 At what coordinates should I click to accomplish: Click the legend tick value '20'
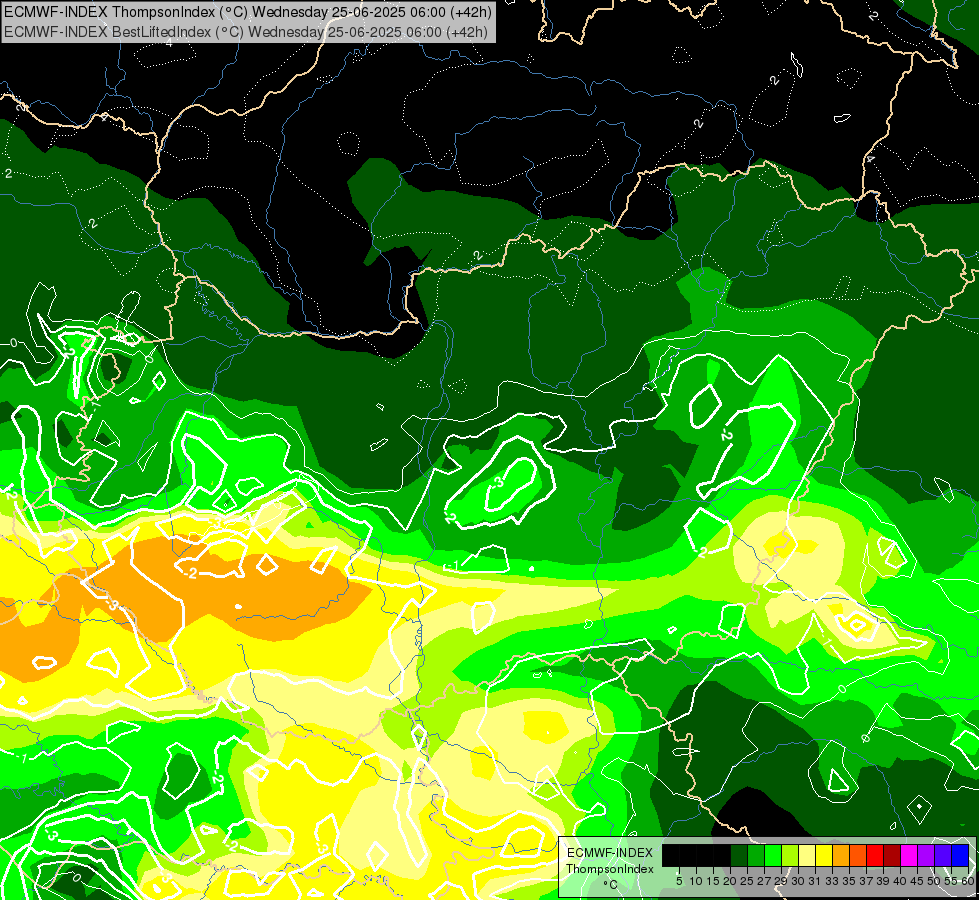point(729,881)
